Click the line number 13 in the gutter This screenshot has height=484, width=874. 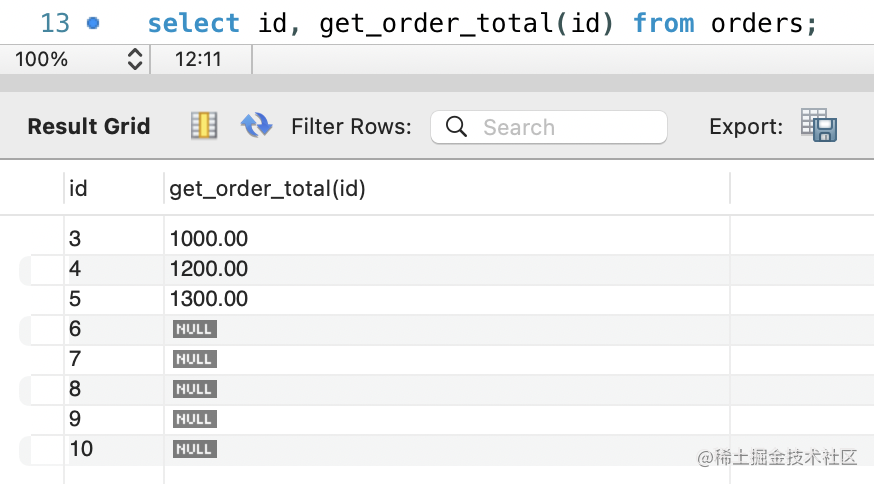point(55,23)
